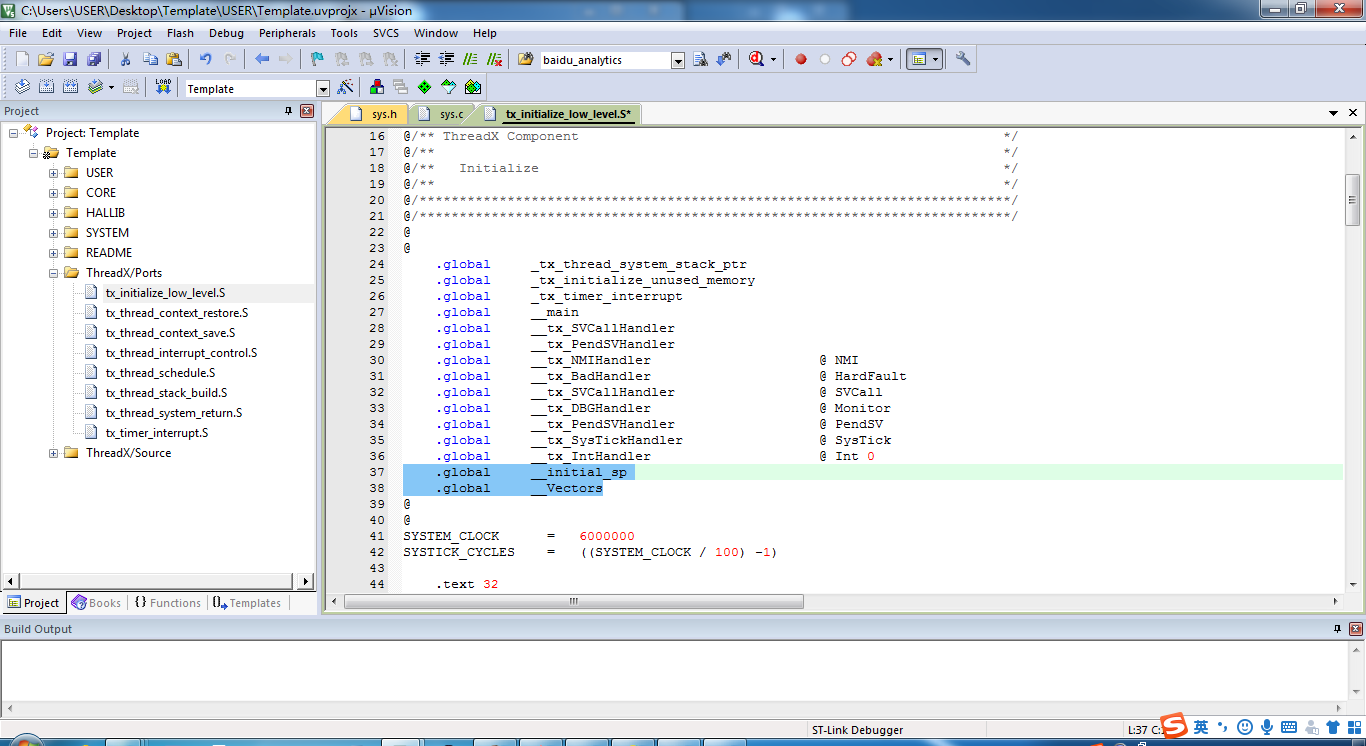Switch to the Books panel tab
The height and width of the screenshot is (746, 1366).
coord(96,603)
